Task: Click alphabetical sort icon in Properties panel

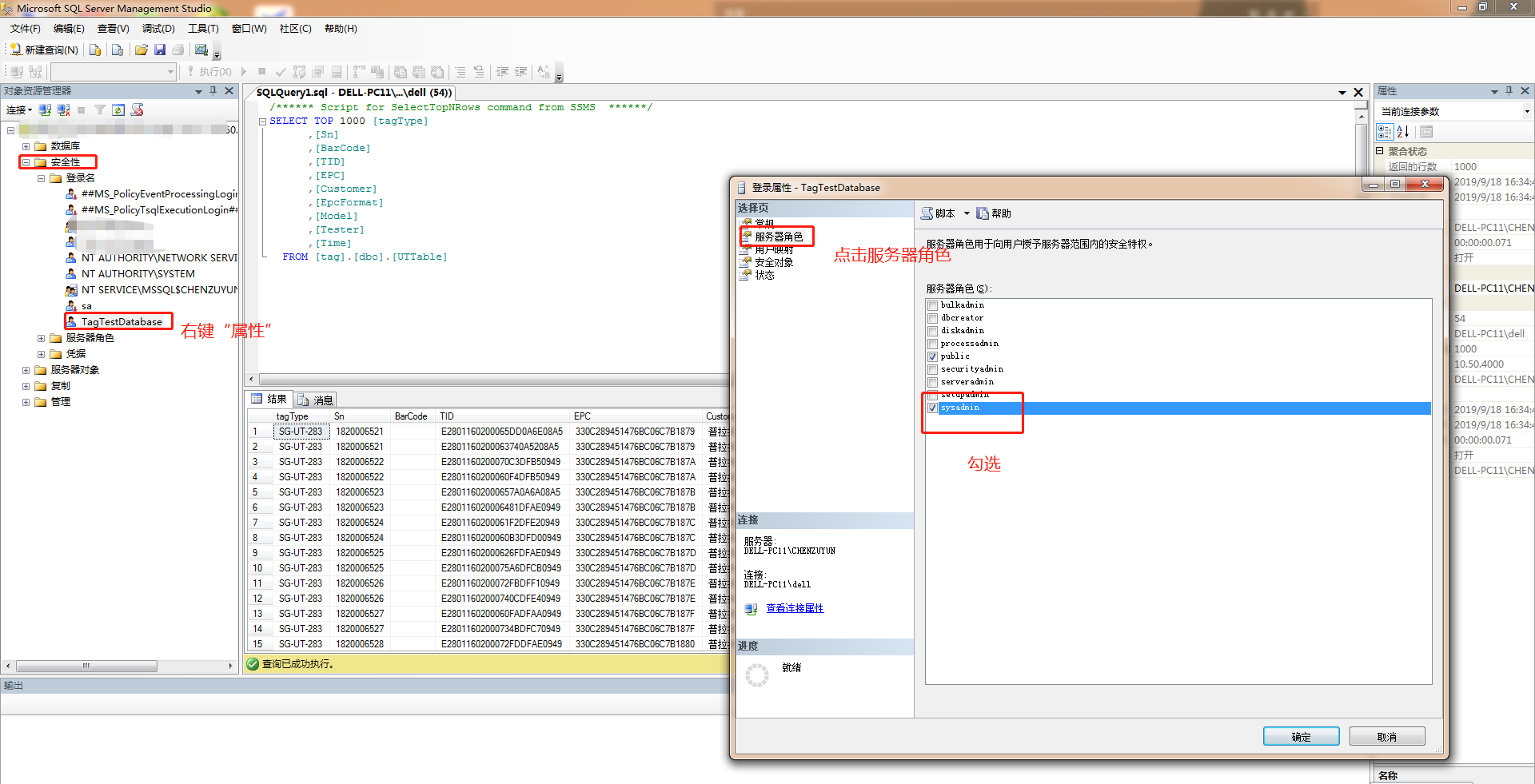Action: 1403,132
